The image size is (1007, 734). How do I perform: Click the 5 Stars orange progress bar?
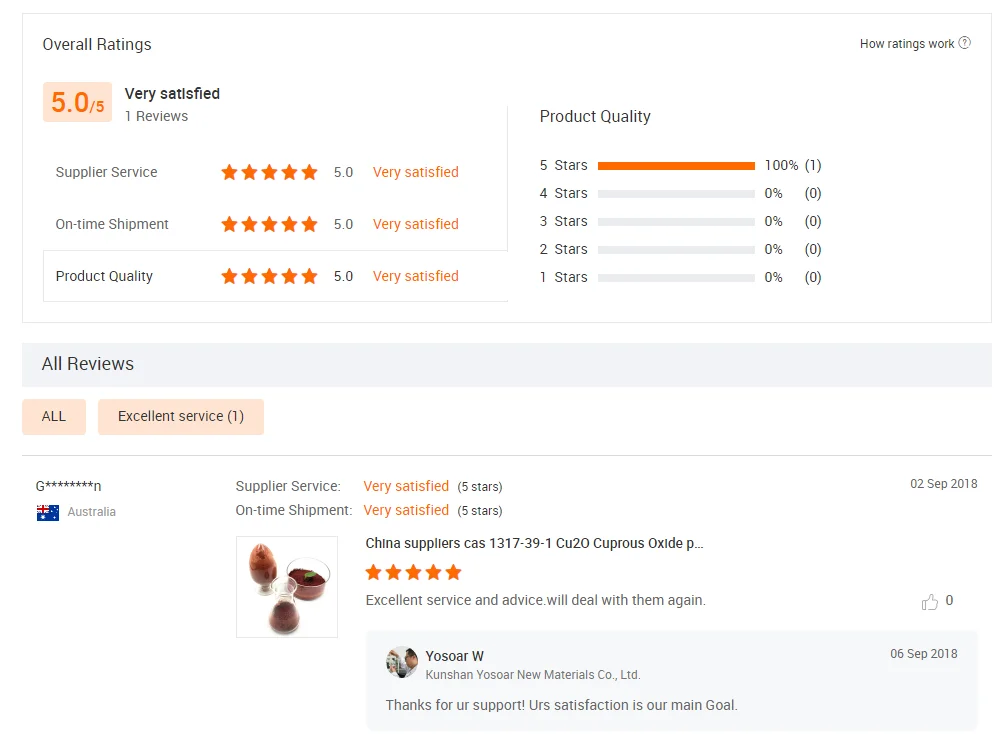(x=676, y=165)
